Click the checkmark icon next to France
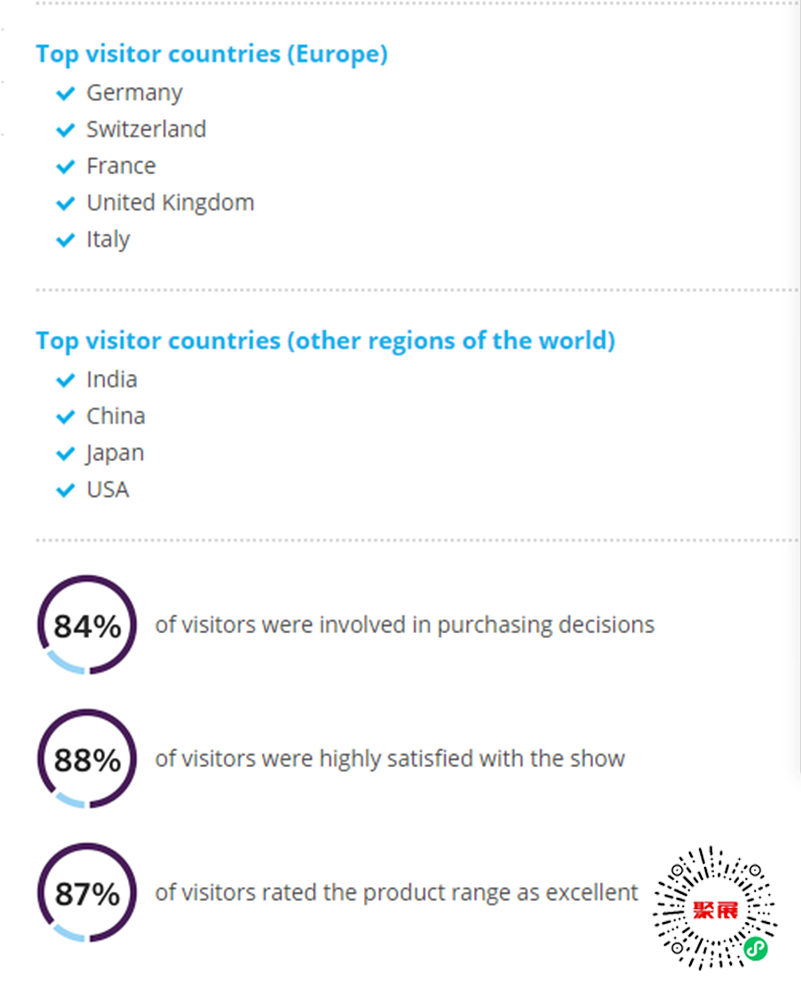 coord(66,167)
